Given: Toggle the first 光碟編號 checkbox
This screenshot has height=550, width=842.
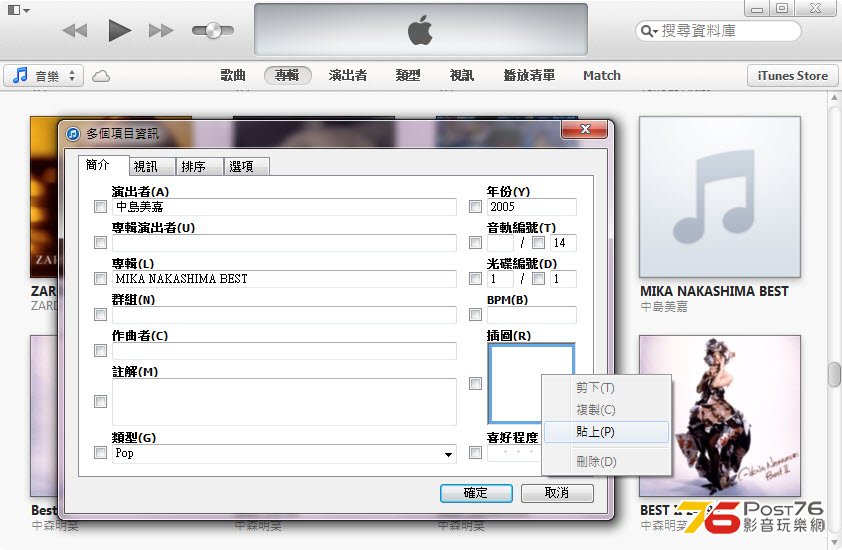Looking at the screenshot, I should pyautogui.click(x=475, y=279).
